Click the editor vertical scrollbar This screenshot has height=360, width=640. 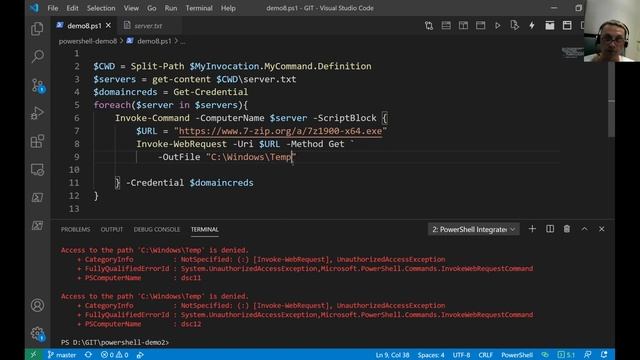point(611,100)
